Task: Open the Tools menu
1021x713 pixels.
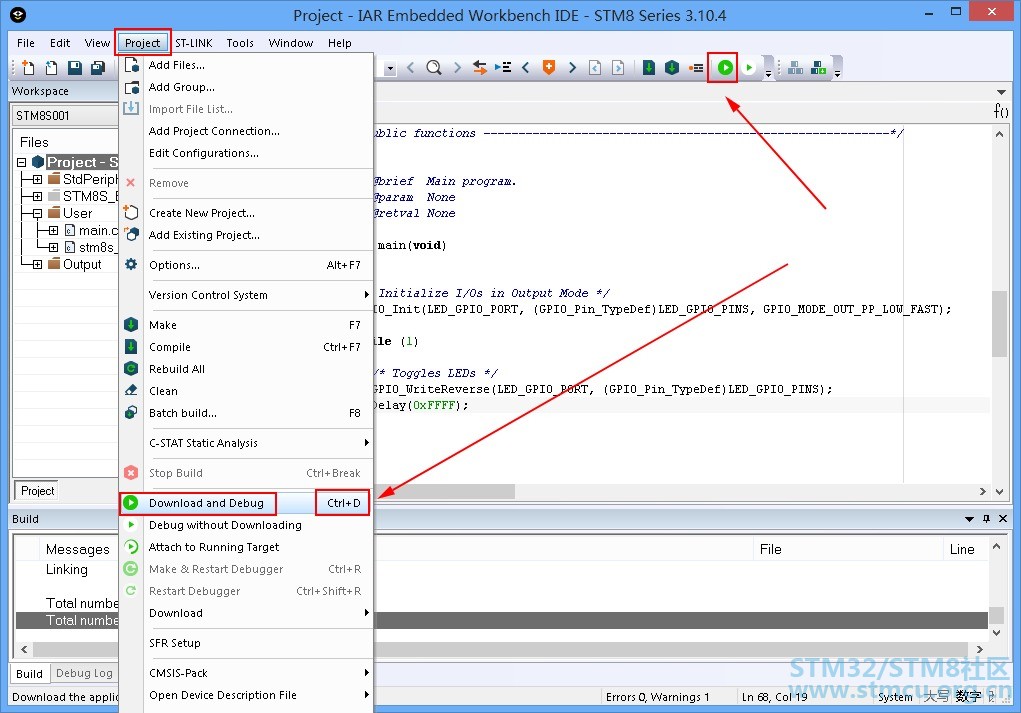Action: pyautogui.click(x=240, y=43)
